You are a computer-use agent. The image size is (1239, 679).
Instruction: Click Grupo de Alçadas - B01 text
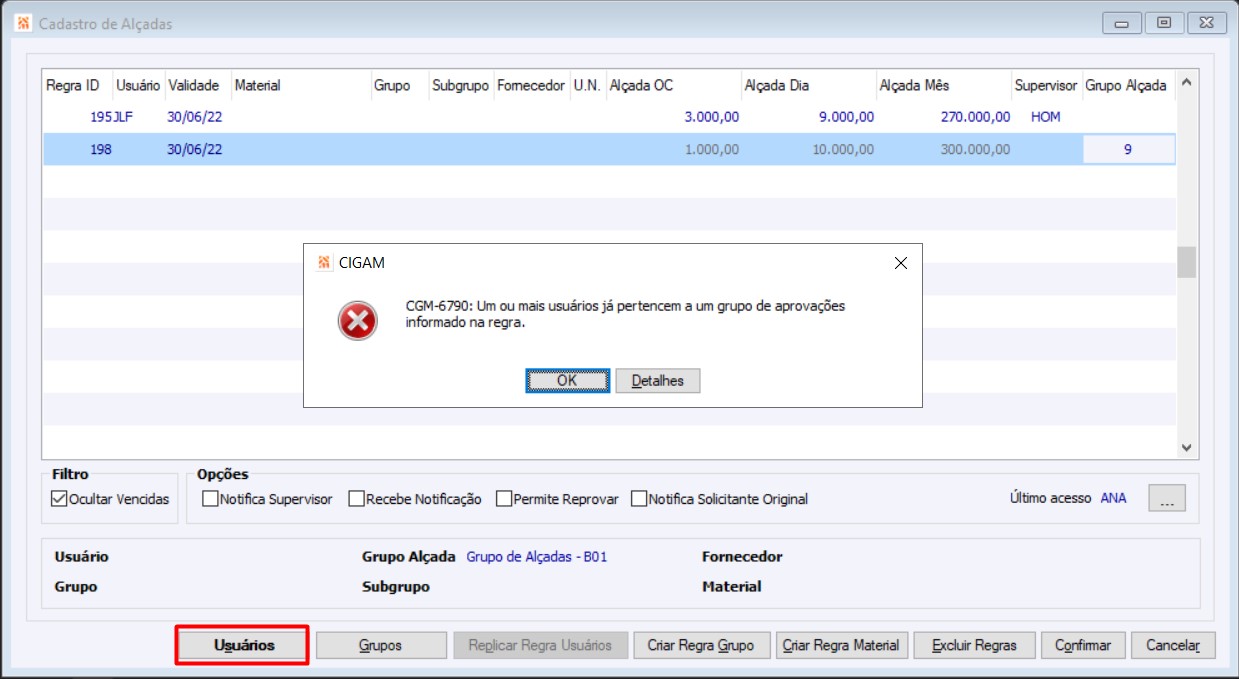(537, 557)
